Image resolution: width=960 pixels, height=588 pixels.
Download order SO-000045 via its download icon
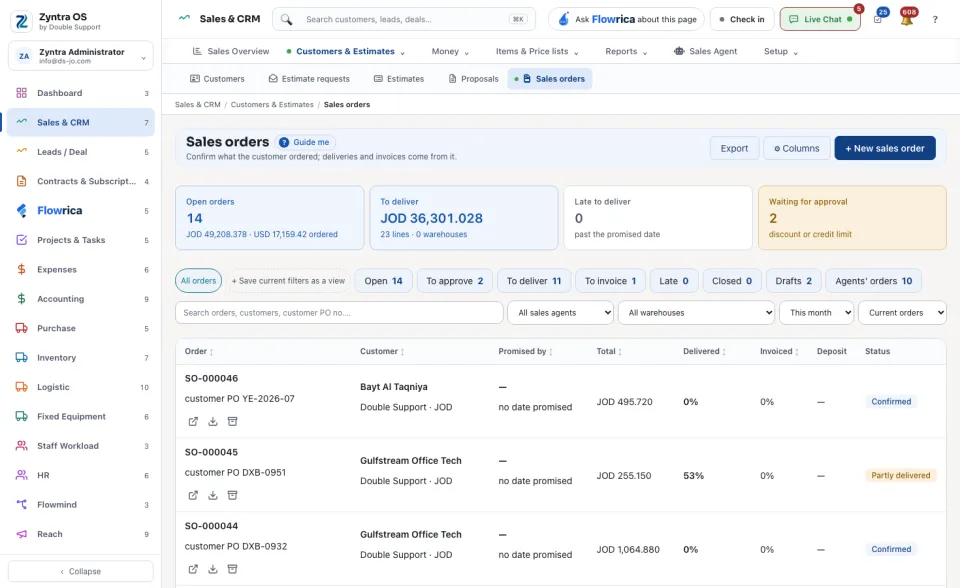212,496
